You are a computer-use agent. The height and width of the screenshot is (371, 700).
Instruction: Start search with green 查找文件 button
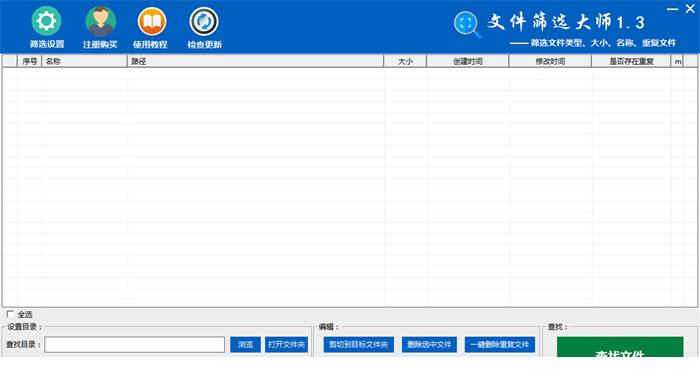620,347
